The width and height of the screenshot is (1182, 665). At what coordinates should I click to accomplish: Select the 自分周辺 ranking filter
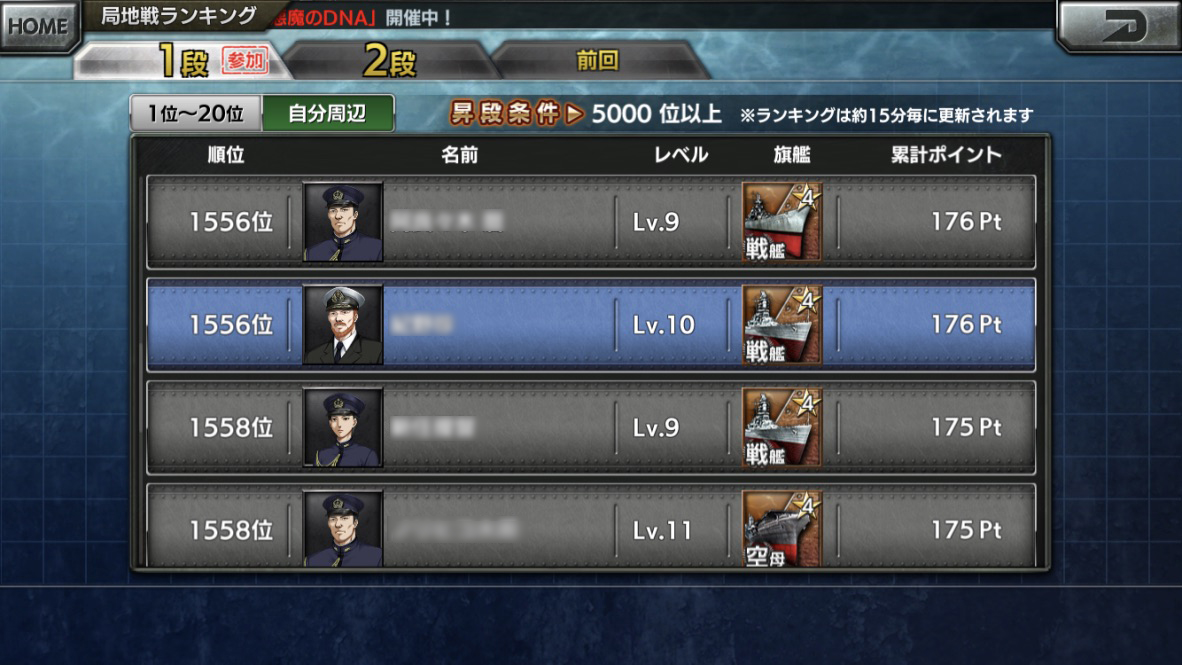327,114
